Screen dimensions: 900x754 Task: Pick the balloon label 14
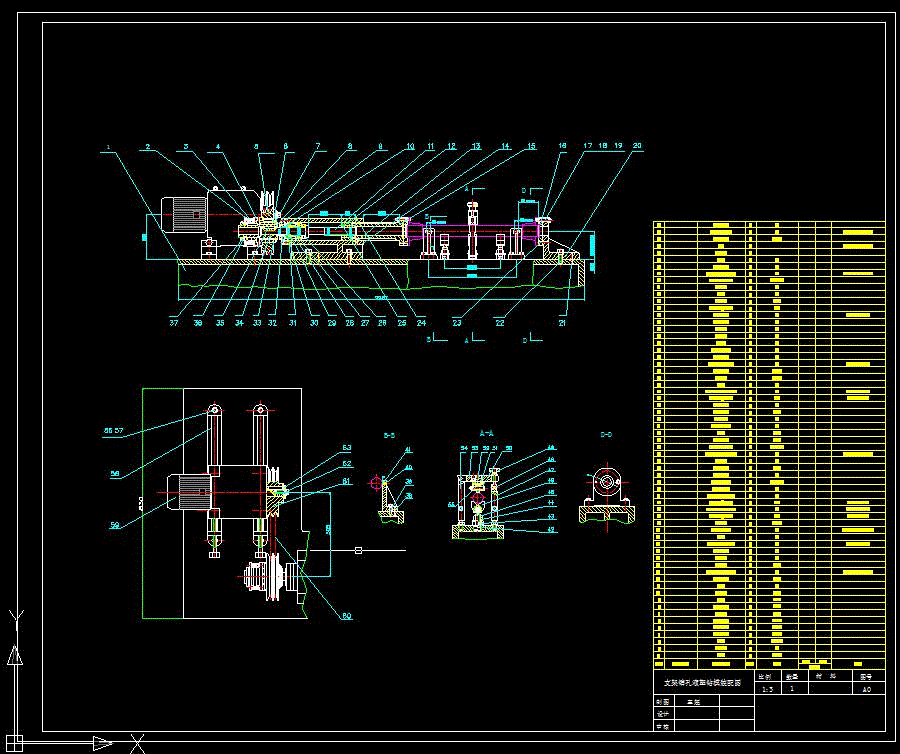click(x=505, y=146)
